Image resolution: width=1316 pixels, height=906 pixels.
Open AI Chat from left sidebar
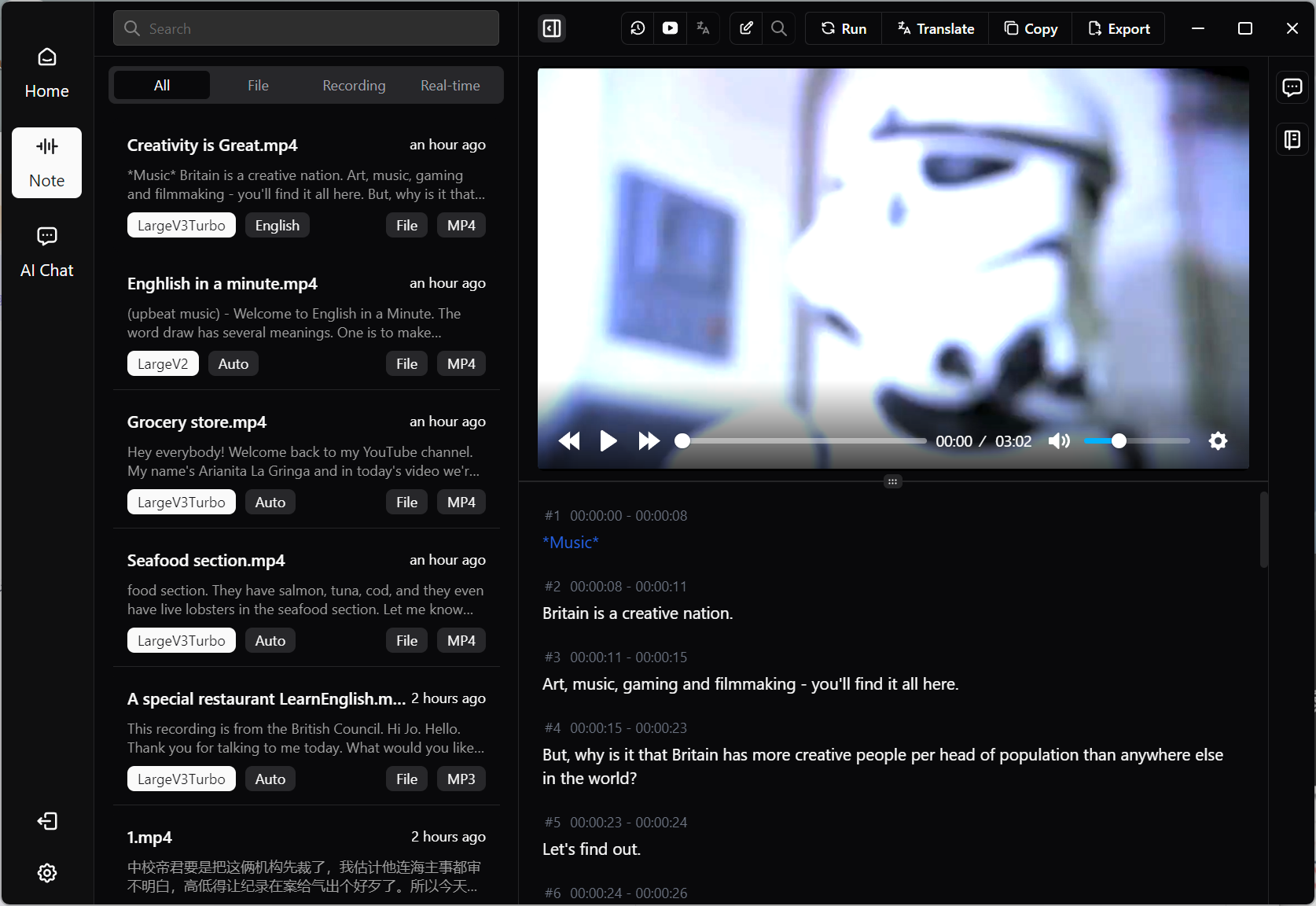tap(46, 252)
